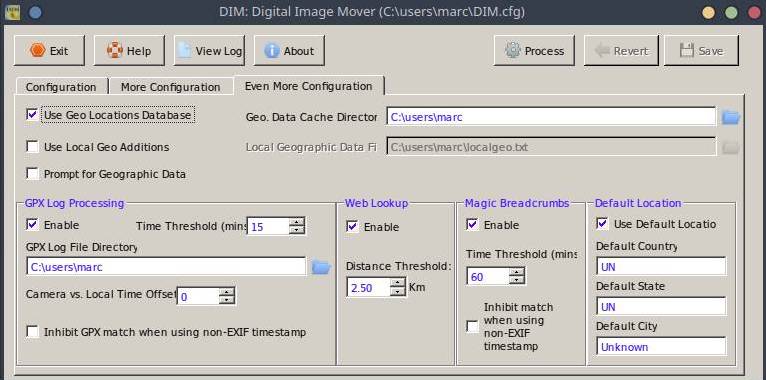This screenshot has width=766, height=380.
Task: Click the Default City Unknown field
Action: [661, 347]
